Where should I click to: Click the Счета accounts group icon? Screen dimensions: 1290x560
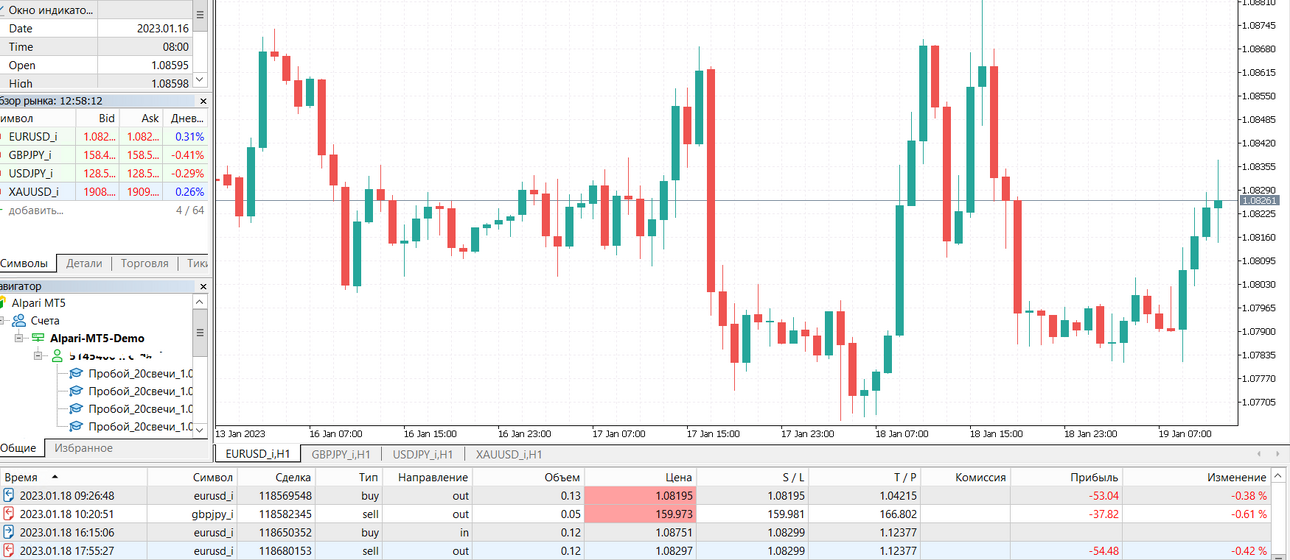19,321
